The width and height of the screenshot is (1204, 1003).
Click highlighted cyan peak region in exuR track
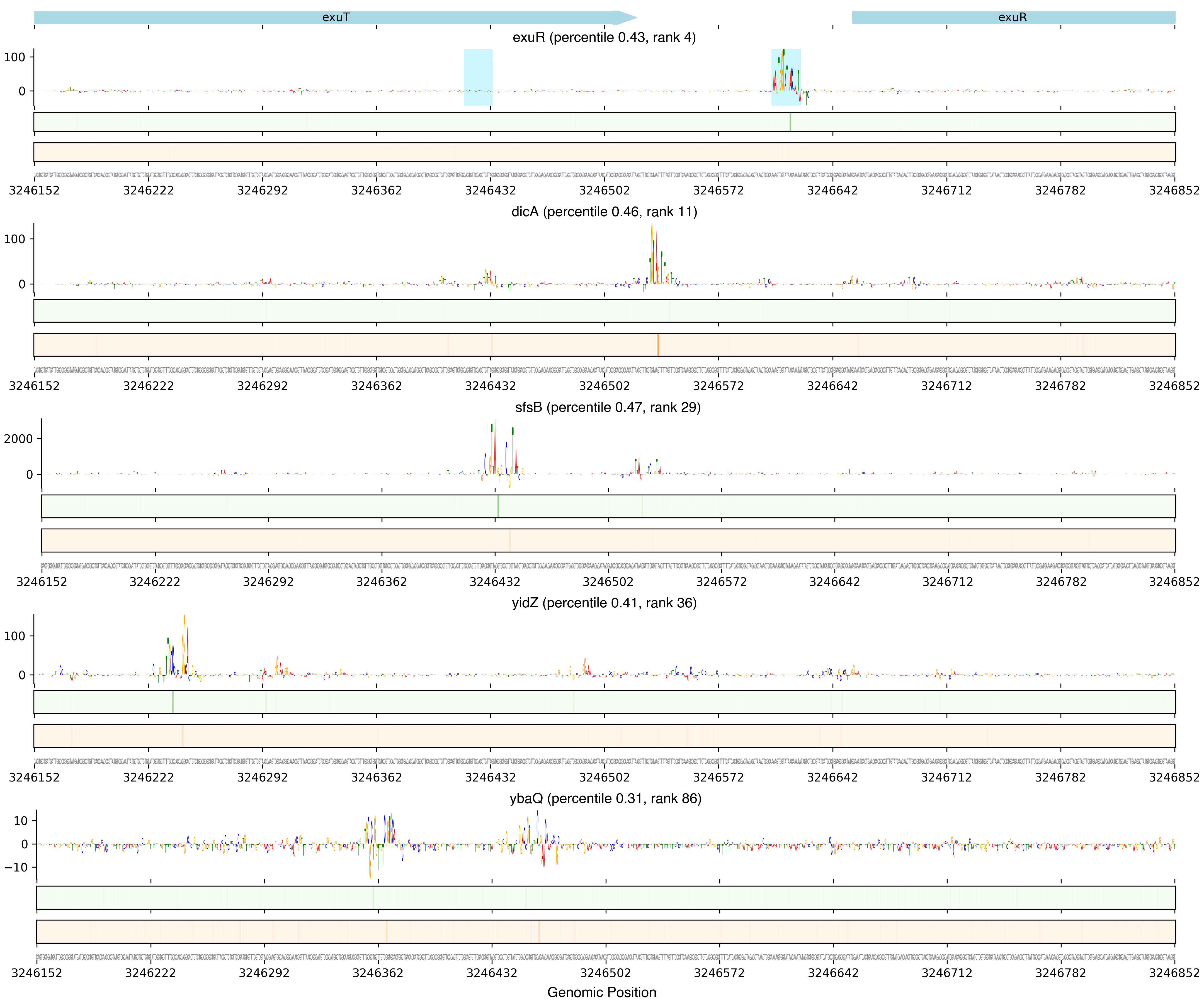pyautogui.click(x=785, y=77)
